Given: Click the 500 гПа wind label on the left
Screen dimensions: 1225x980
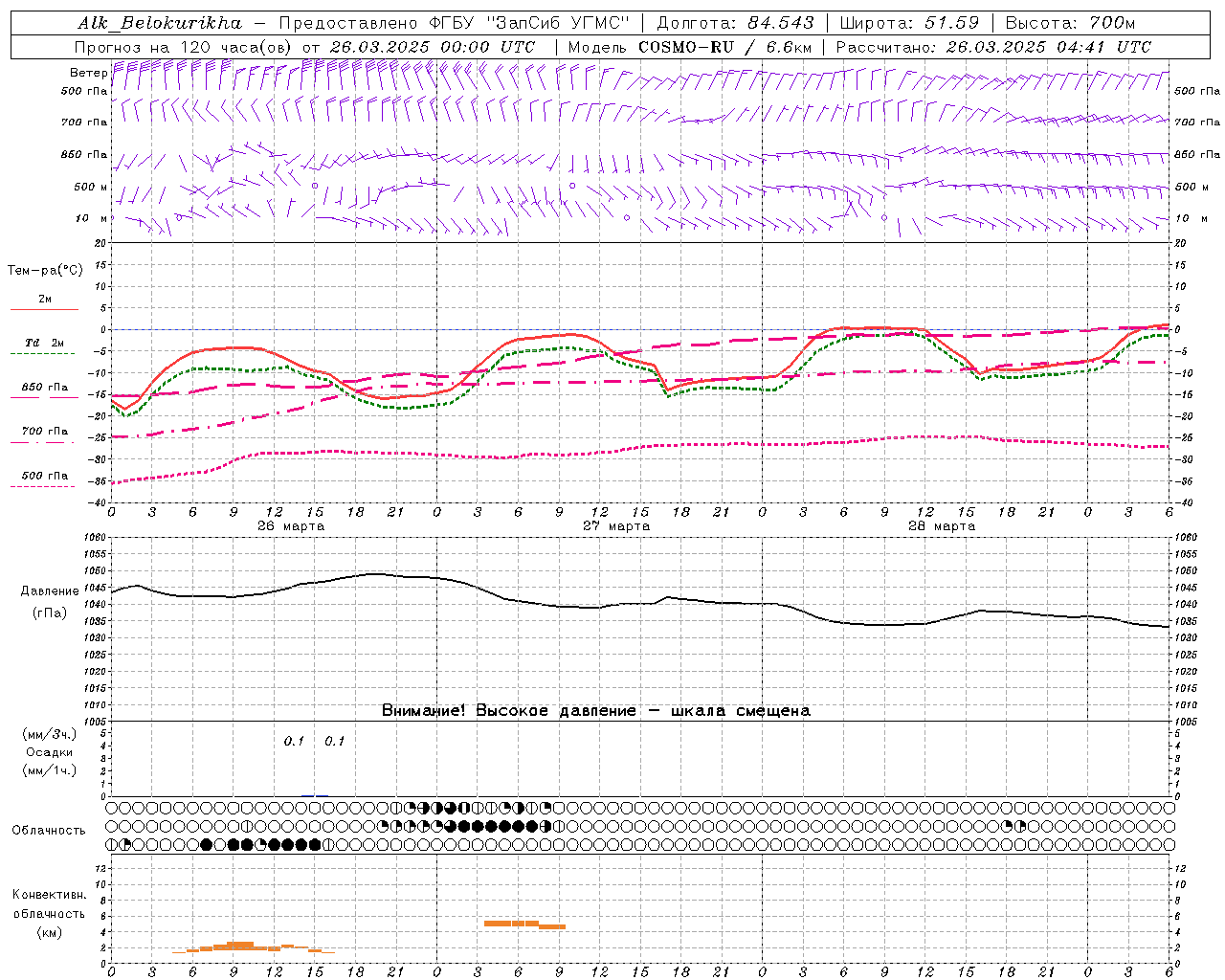Looking at the screenshot, I should tap(84, 91).
